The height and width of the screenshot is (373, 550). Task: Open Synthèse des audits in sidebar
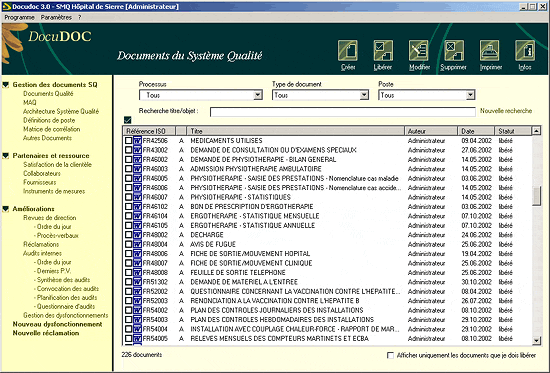coord(63,280)
